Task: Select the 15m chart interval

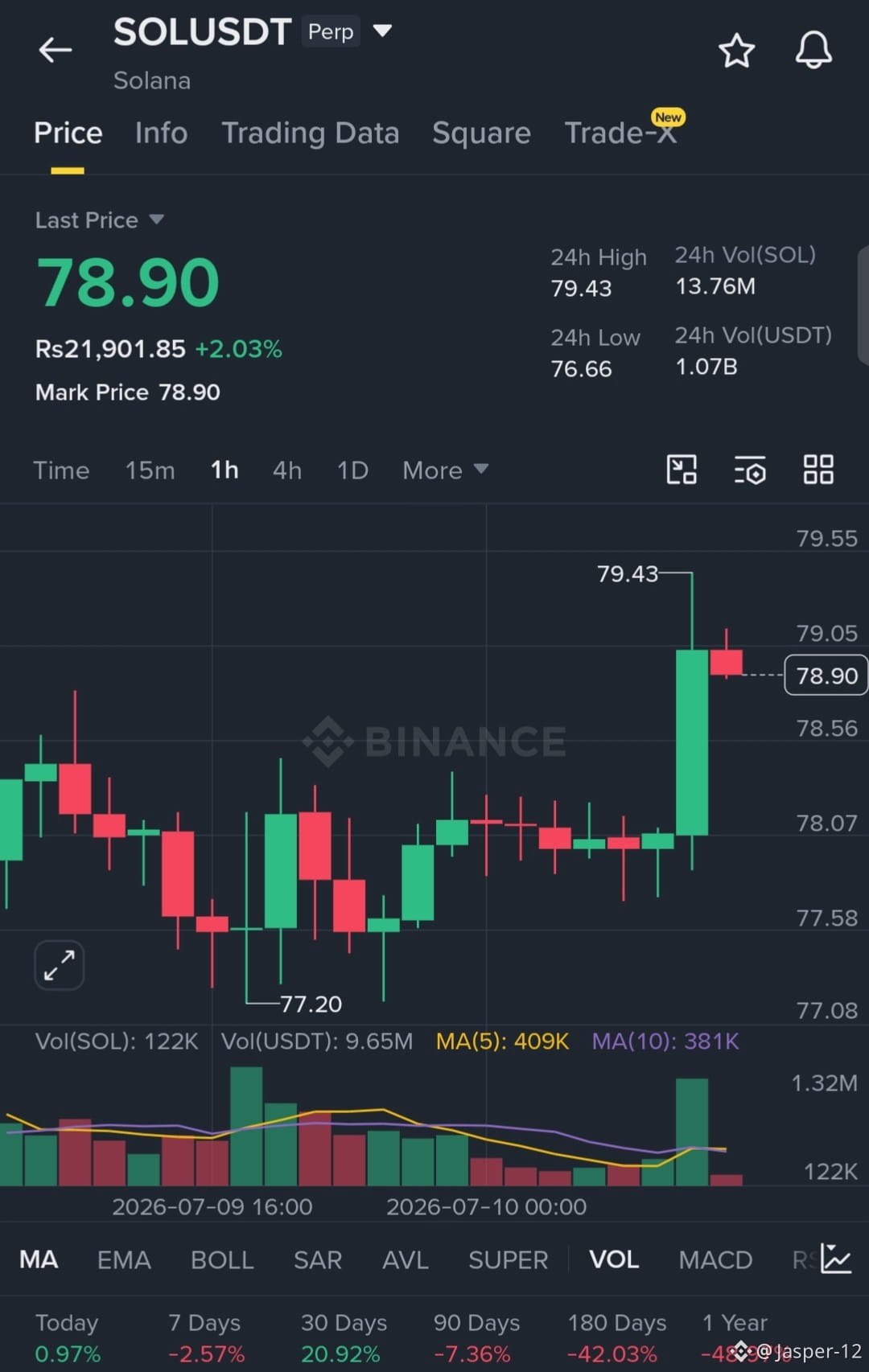Action: point(150,470)
